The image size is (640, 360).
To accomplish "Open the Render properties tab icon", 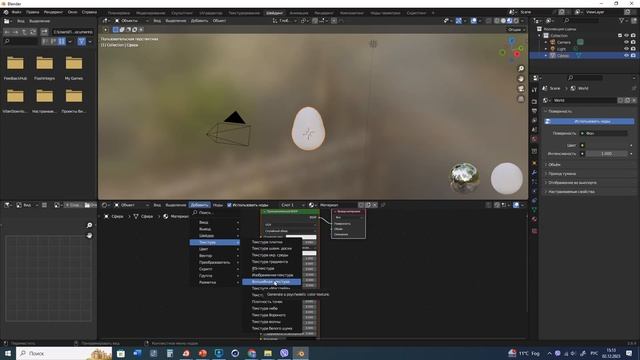I will coord(534,101).
